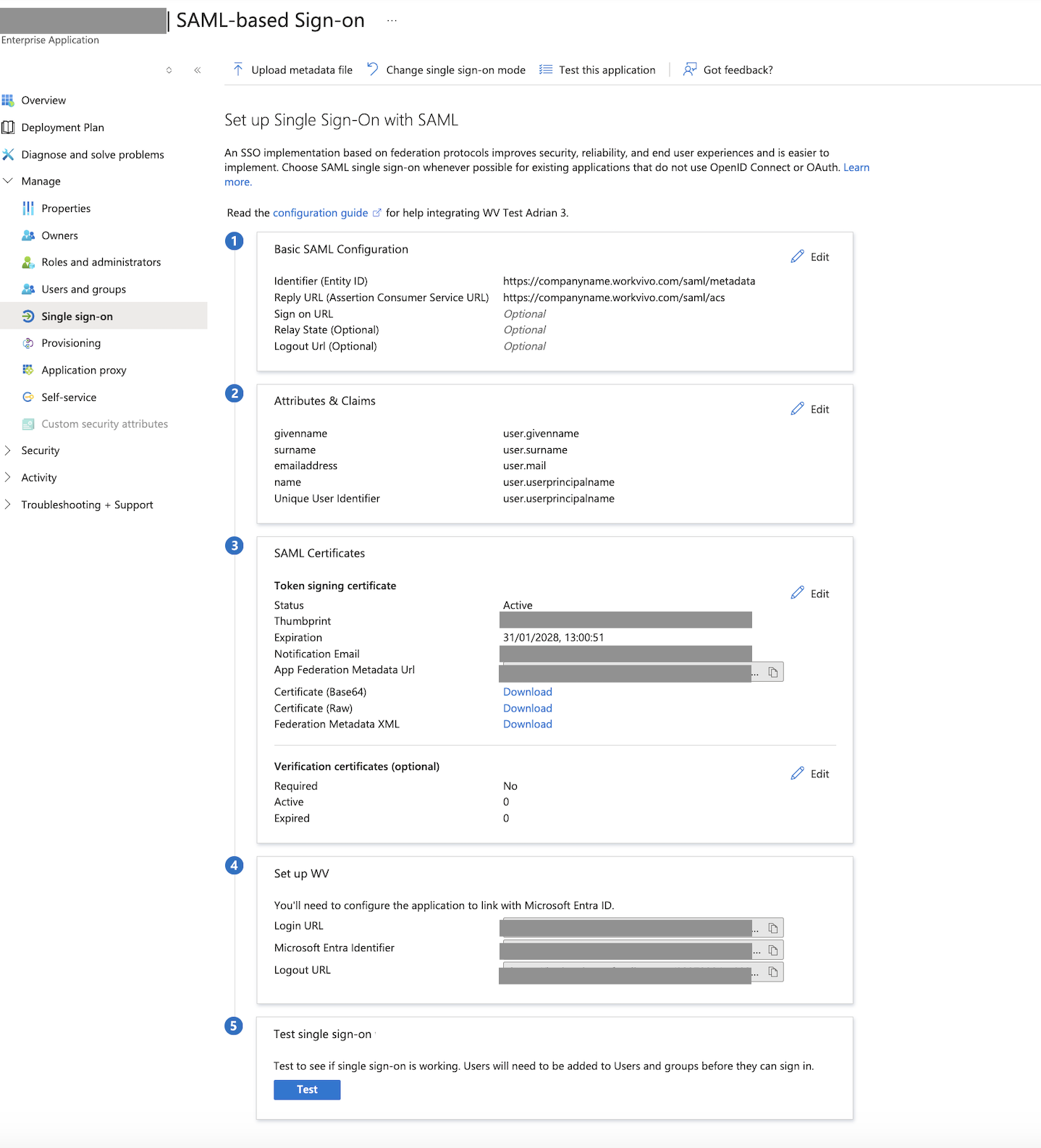Image resolution: width=1041 pixels, height=1148 pixels.
Task: Click the Overview grid icon in sidebar
Action: (8, 100)
